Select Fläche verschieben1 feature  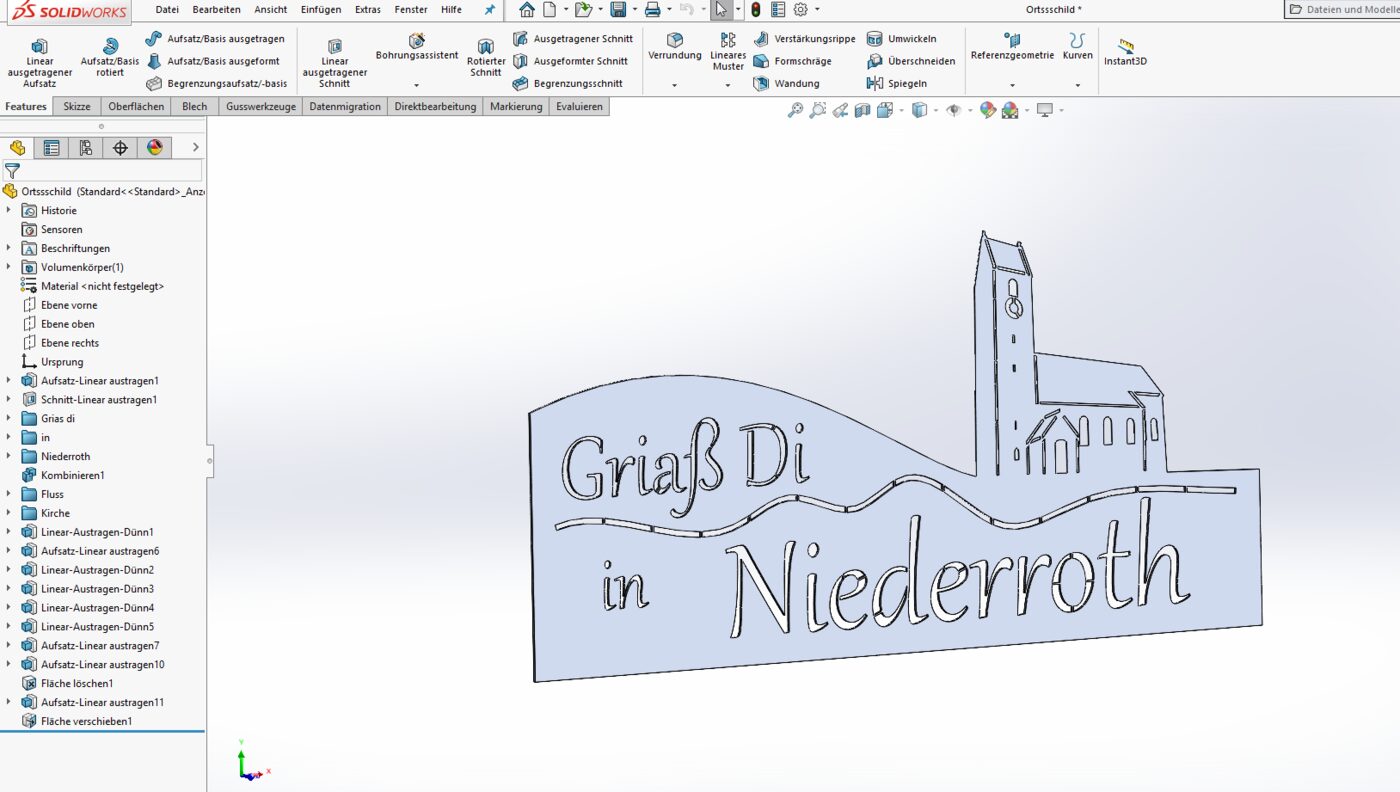point(86,721)
